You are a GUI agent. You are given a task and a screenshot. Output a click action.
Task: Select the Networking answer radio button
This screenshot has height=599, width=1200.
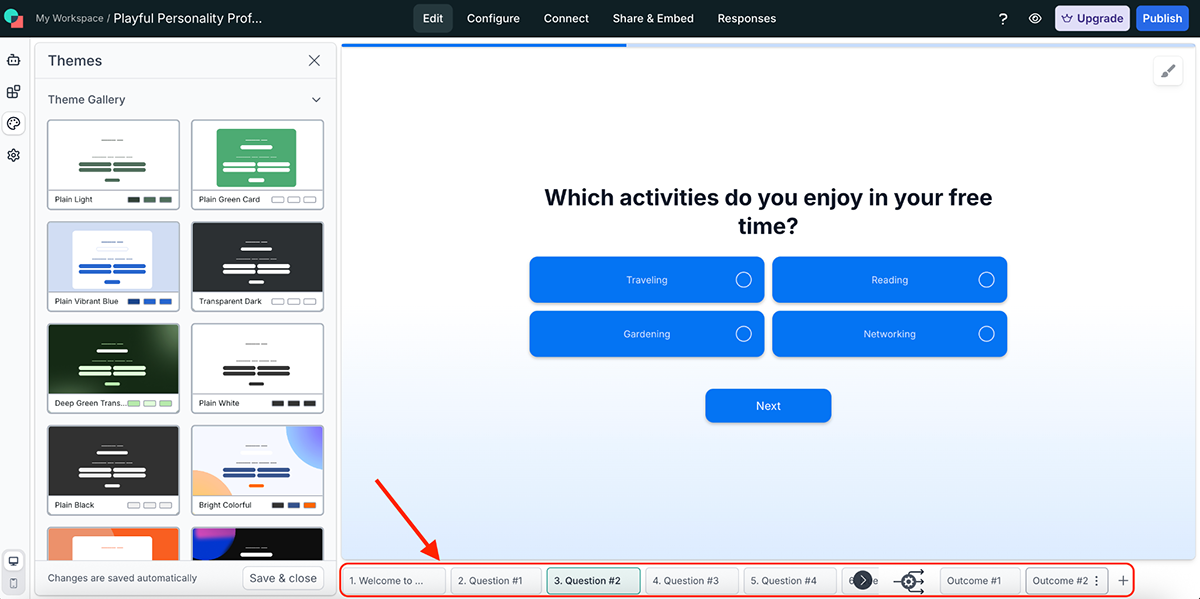click(x=985, y=334)
